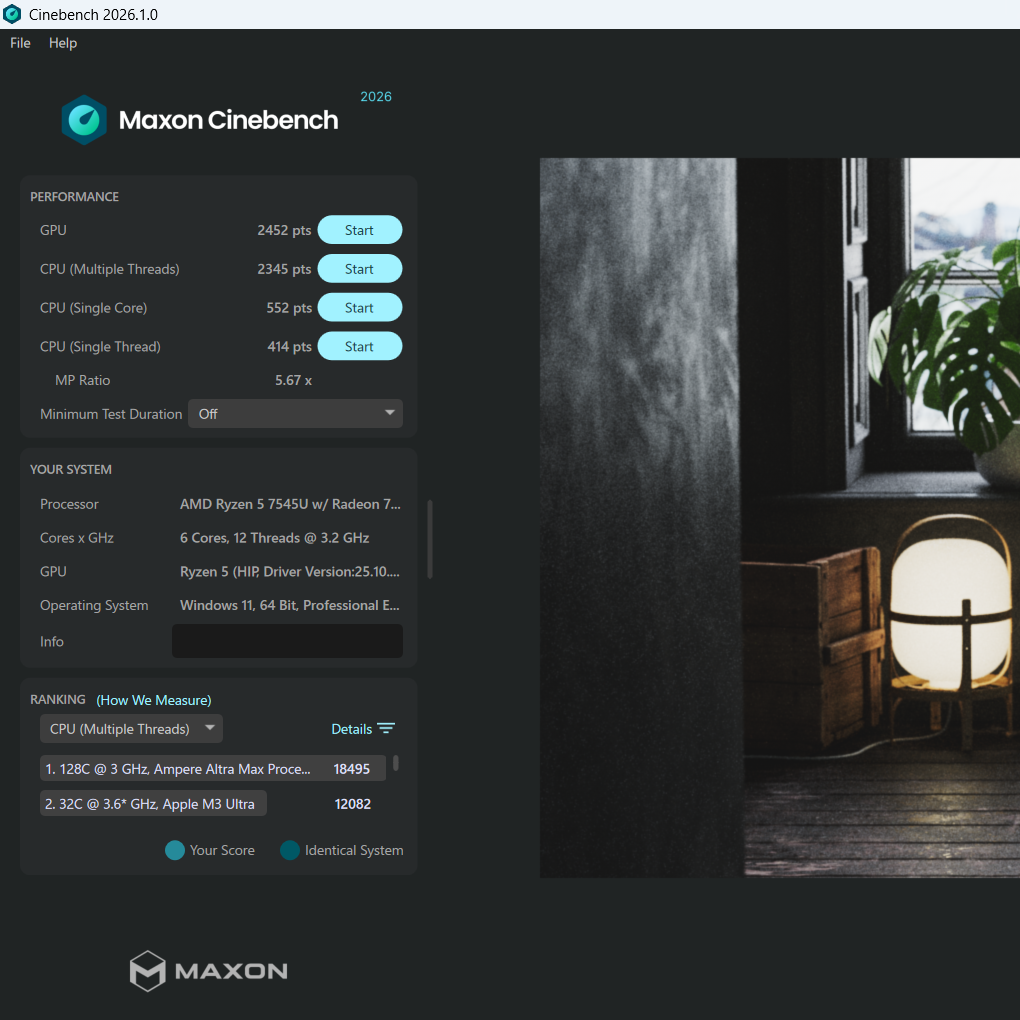The height and width of the screenshot is (1020, 1020).
Task: Open the Details filter icon in Ranking
Action: click(x=386, y=729)
